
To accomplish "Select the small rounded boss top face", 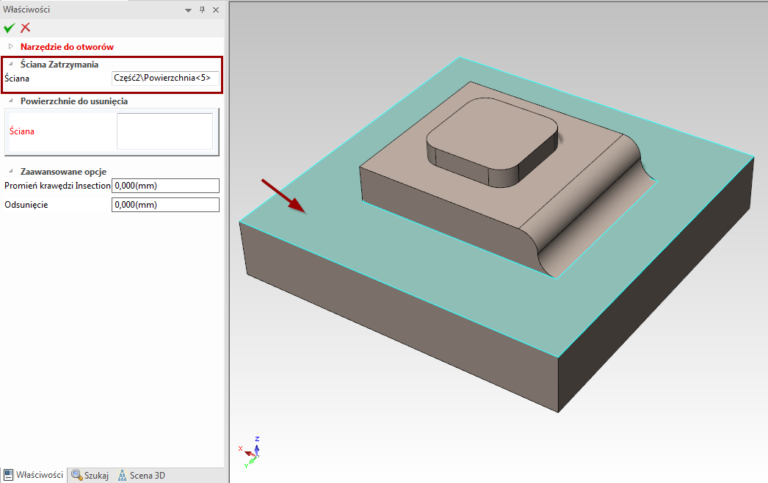I will pos(491,142).
